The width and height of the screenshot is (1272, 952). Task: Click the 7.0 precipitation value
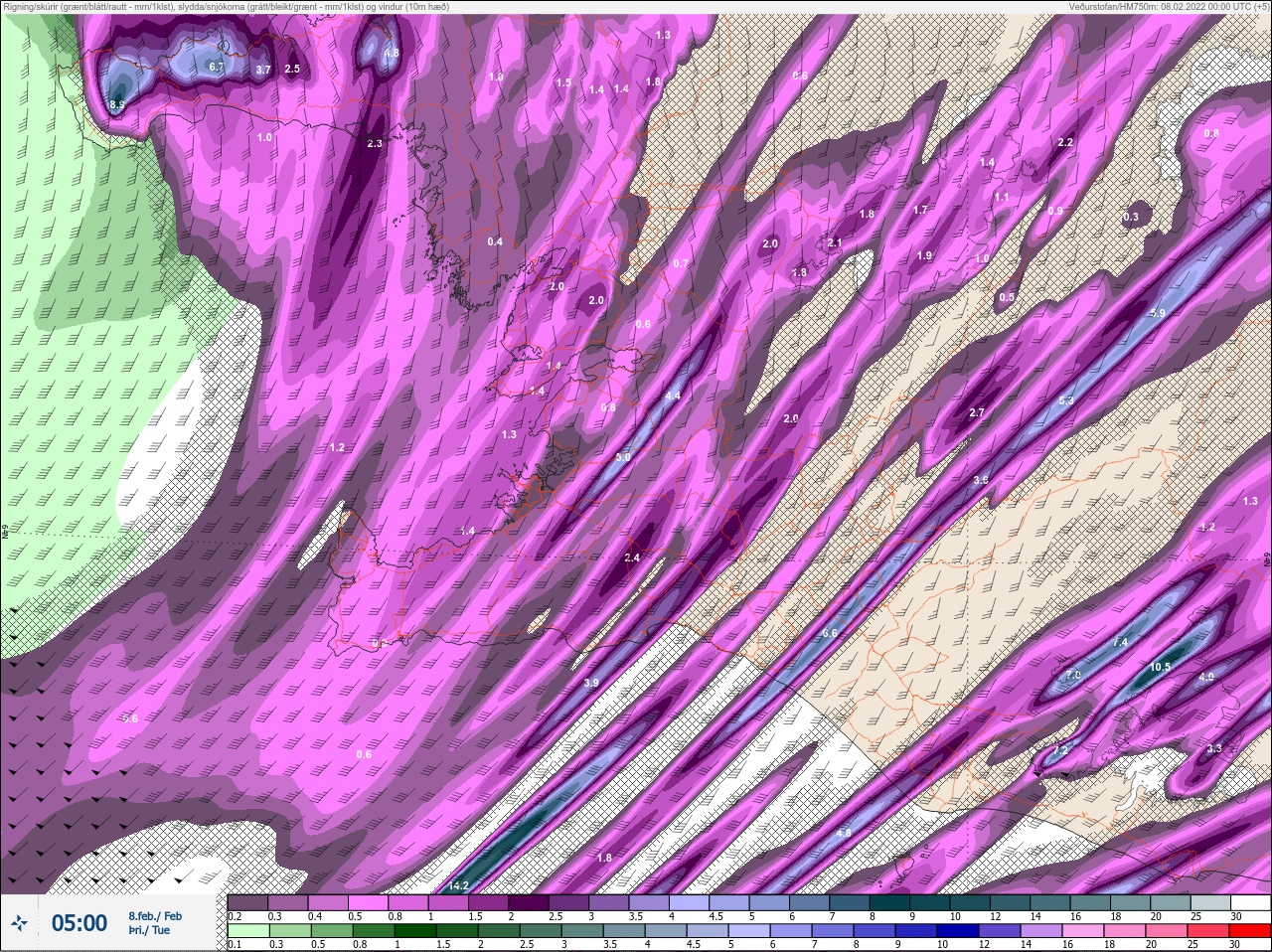pyautogui.click(x=1073, y=674)
